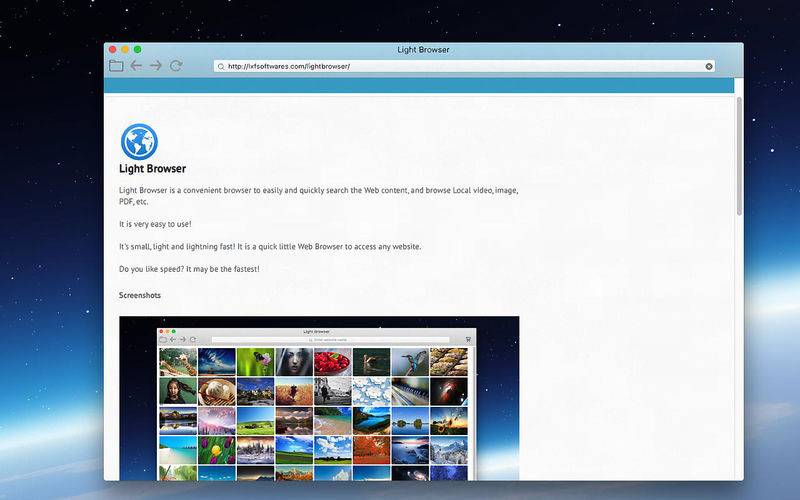800x500 pixels.
Task: Click the search magnifier in the address bar
Action: coord(221,66)
